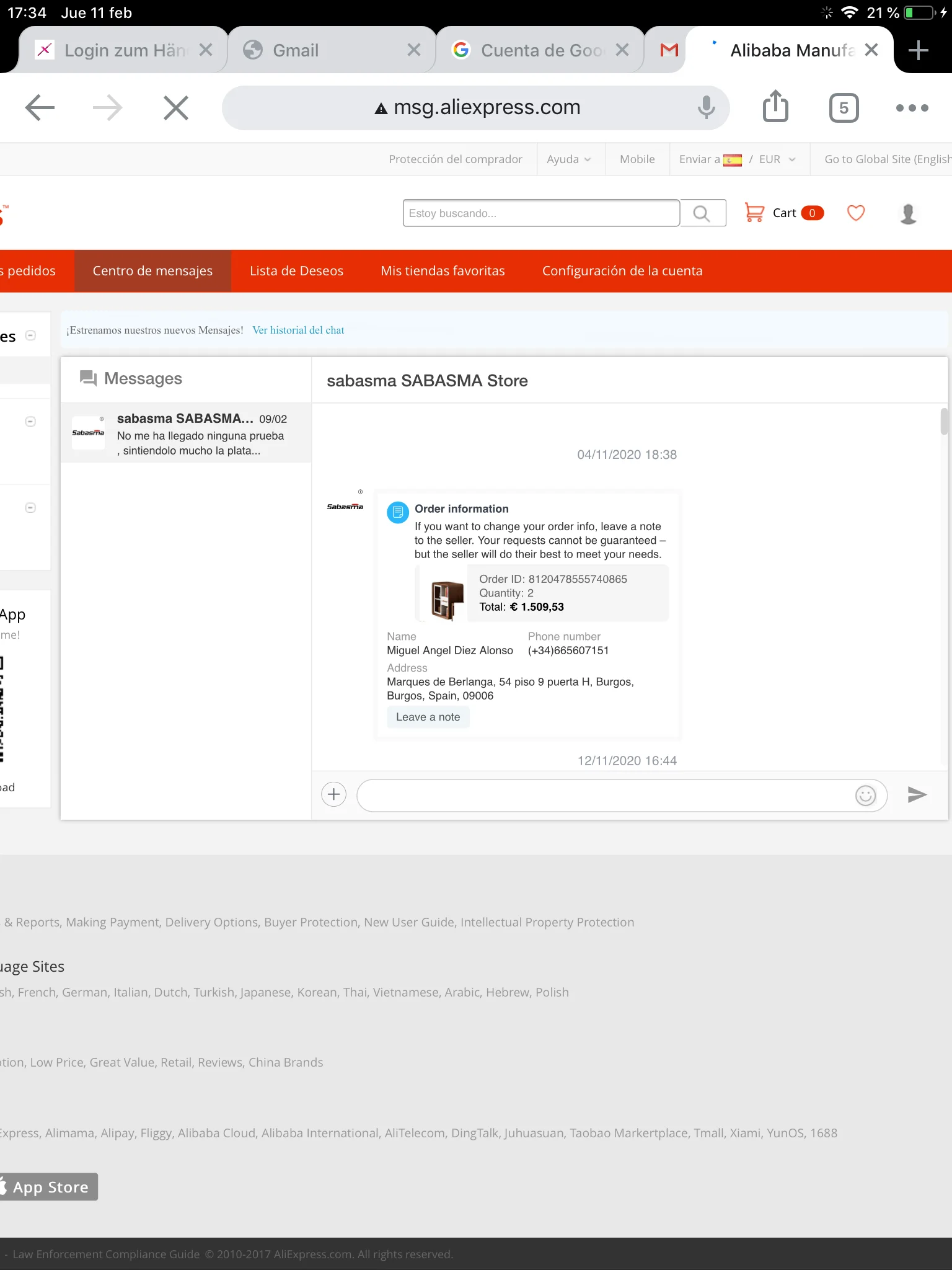This screenshot has width=952, height=1270.
Task: Switch to the Login zum Händler tab
Action: (124, 50)
